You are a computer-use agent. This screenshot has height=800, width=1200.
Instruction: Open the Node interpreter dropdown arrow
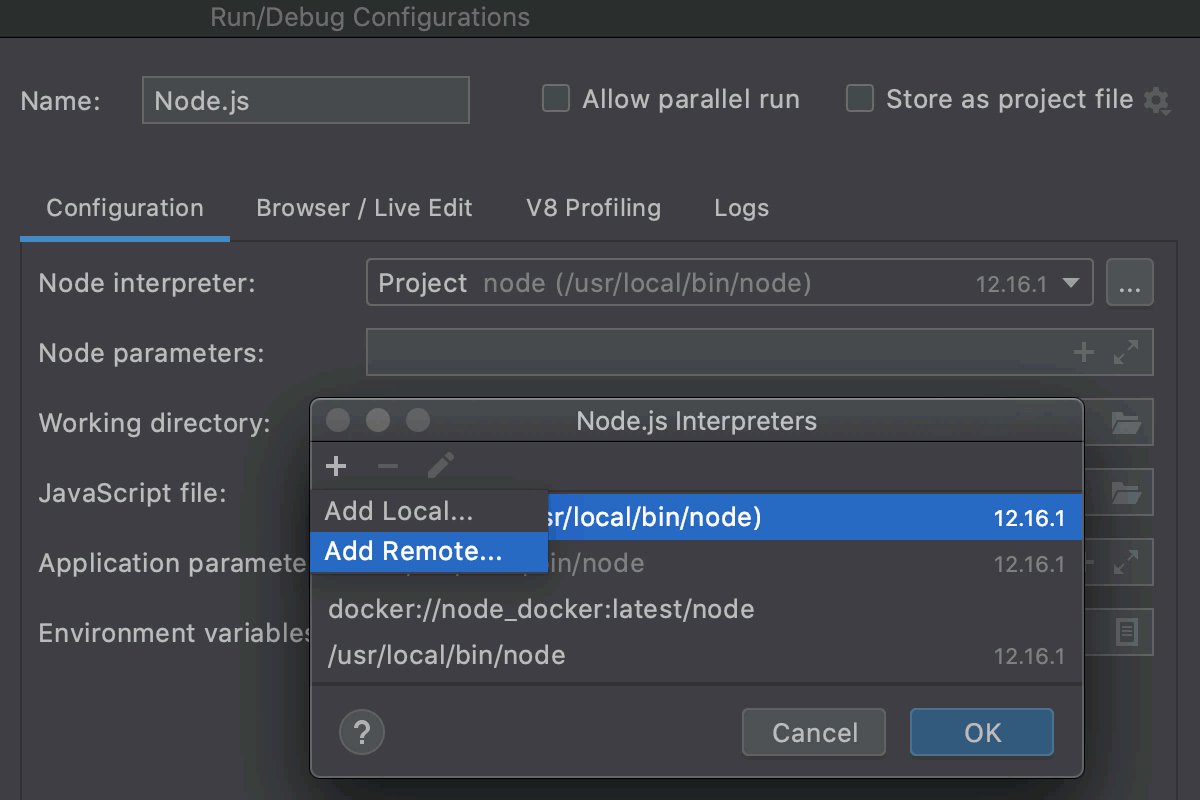click(1073, 283)
